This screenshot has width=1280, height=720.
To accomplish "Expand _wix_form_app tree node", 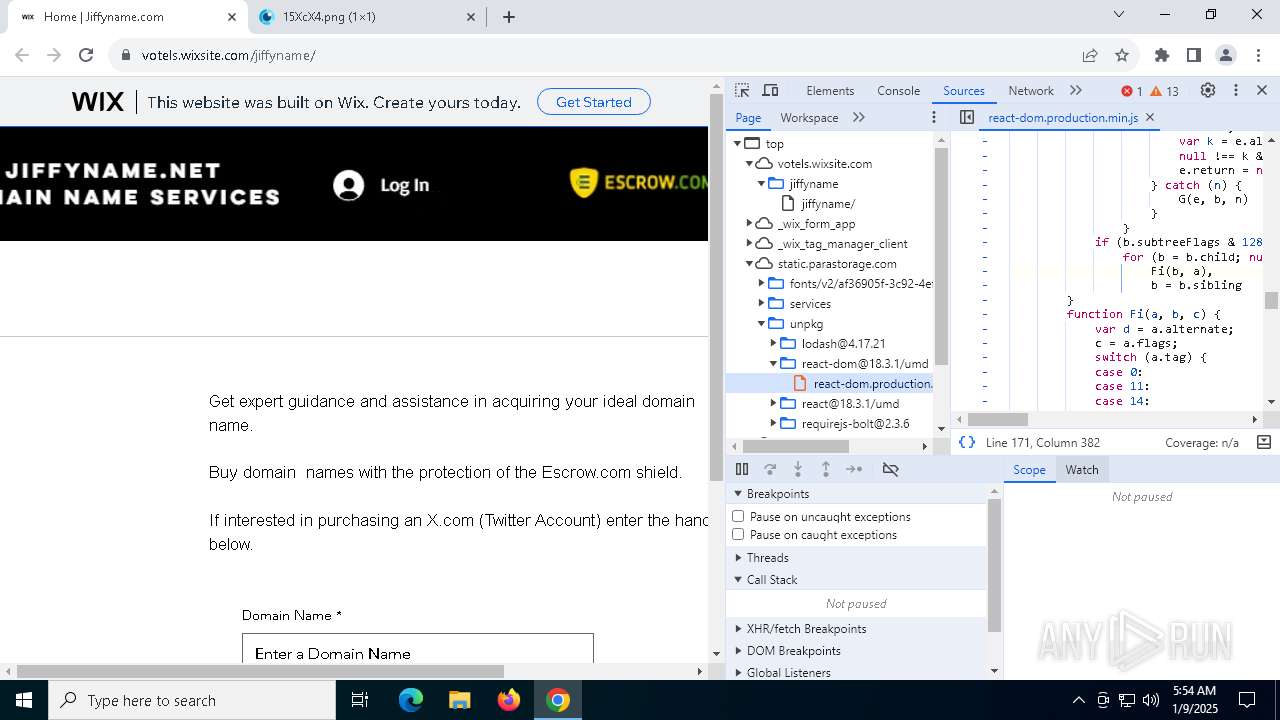I will coord(749,224).
